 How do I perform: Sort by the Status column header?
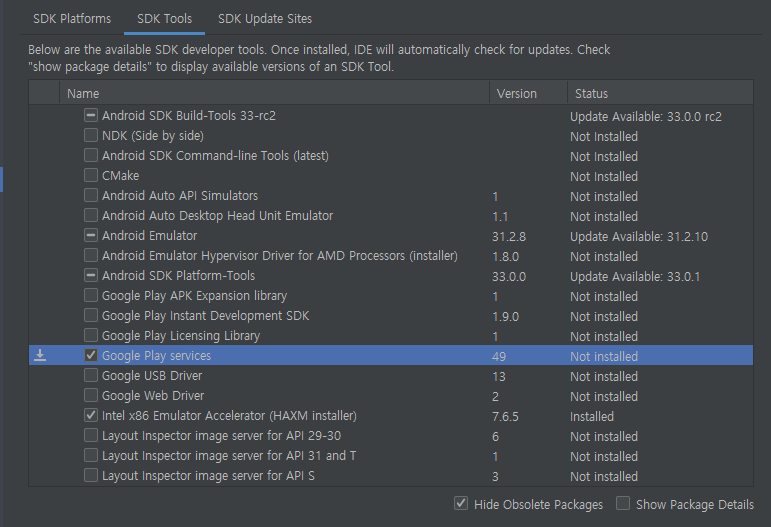pyautogui.click(x=660, y=93)
